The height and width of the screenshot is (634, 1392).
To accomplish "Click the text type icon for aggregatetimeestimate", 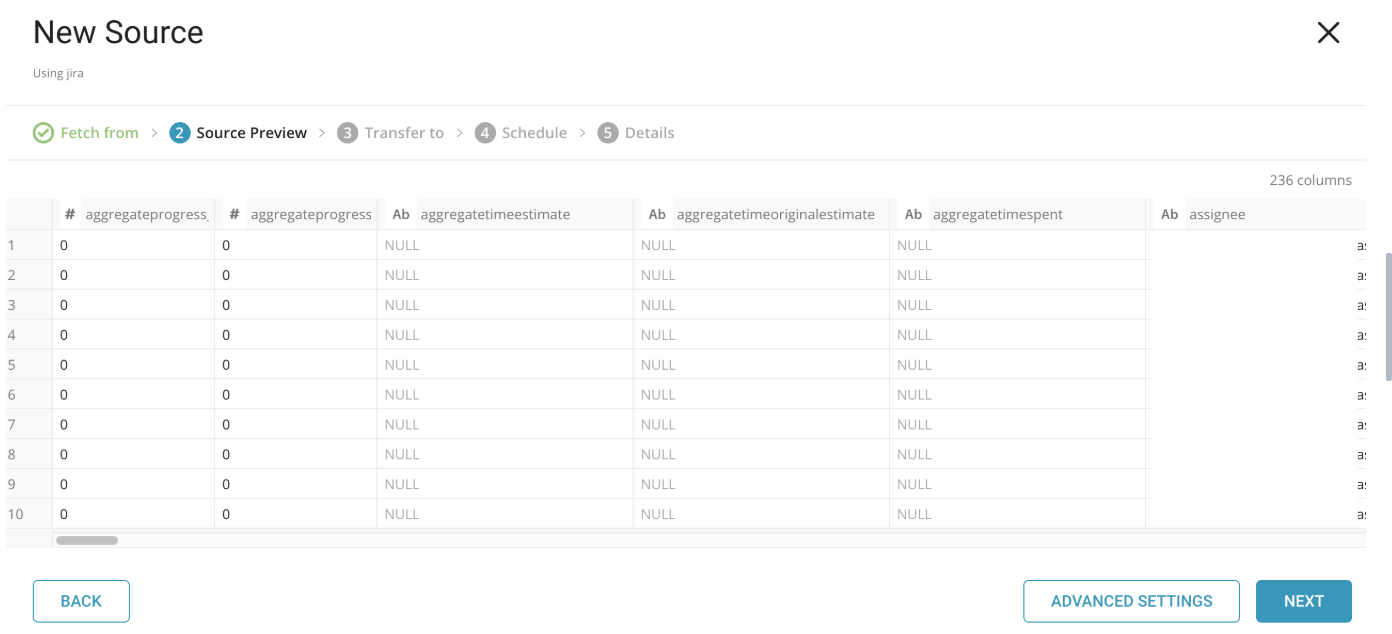I will (401, 214).
